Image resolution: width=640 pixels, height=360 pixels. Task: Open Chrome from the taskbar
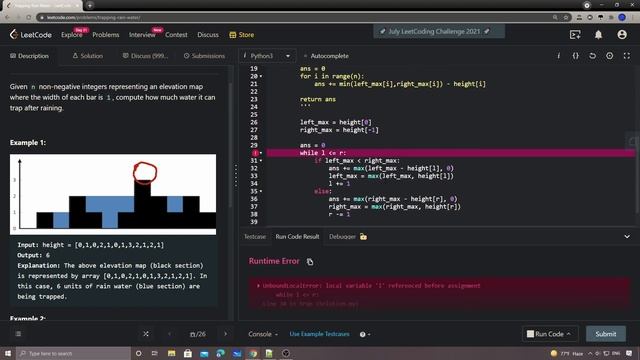(x=253, y=353)
